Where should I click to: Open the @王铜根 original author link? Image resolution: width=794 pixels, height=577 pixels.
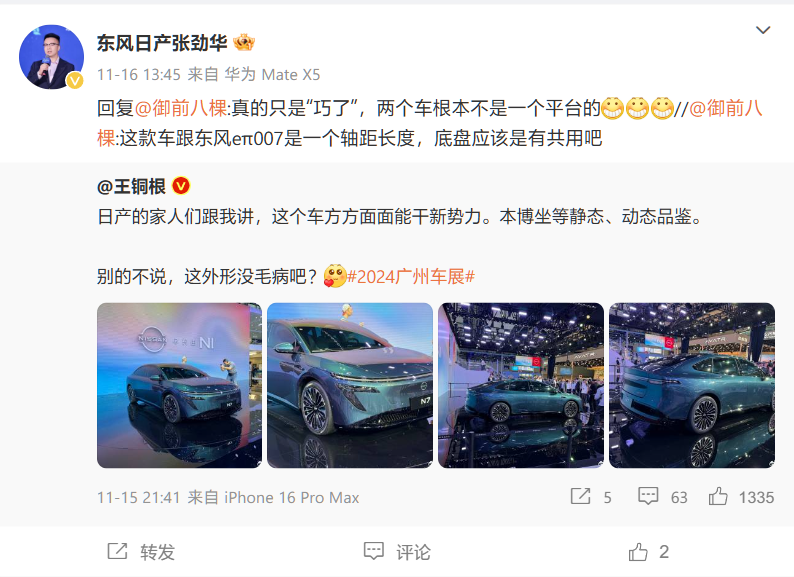131,186
